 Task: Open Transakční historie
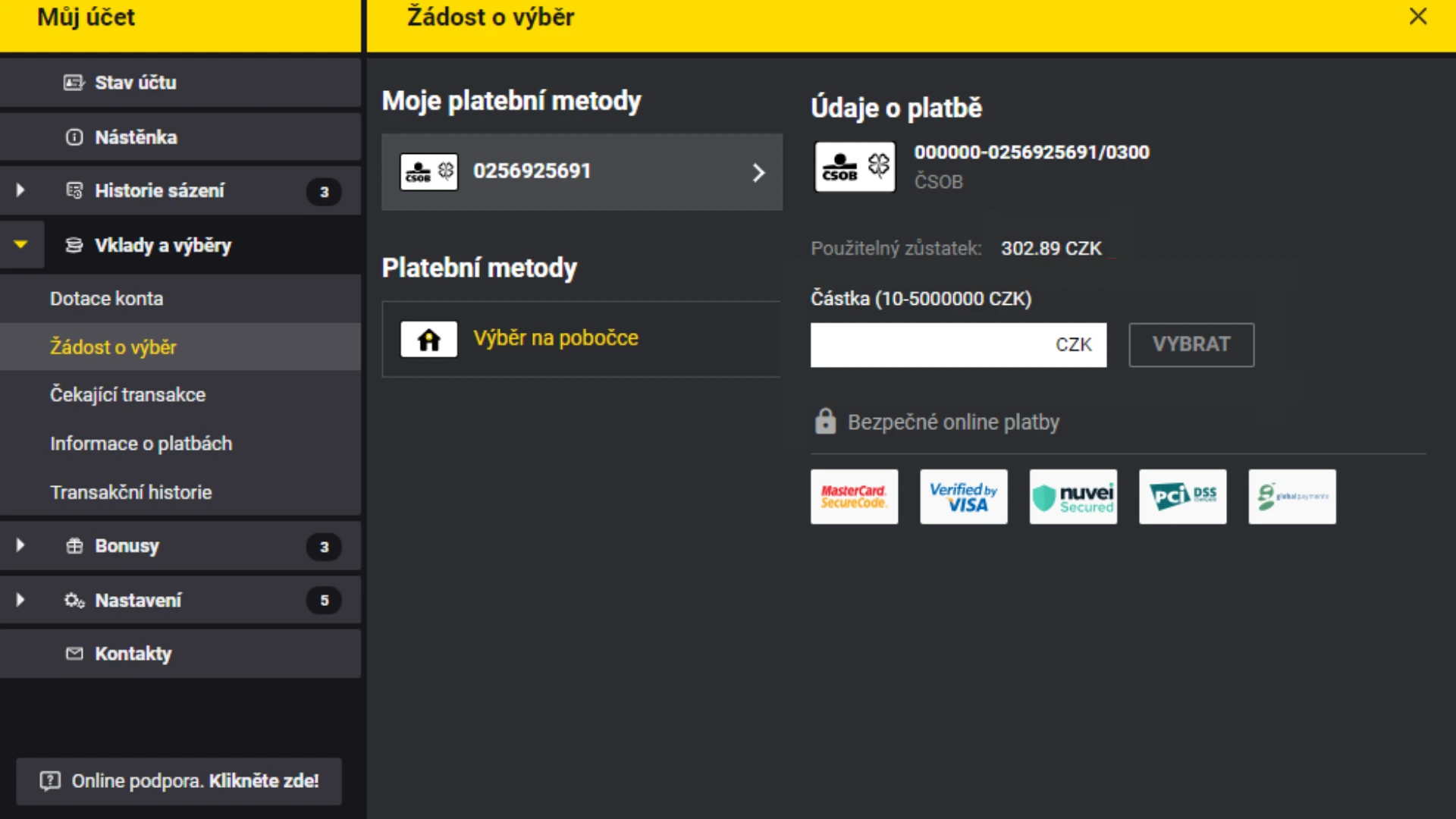point(130,493)
